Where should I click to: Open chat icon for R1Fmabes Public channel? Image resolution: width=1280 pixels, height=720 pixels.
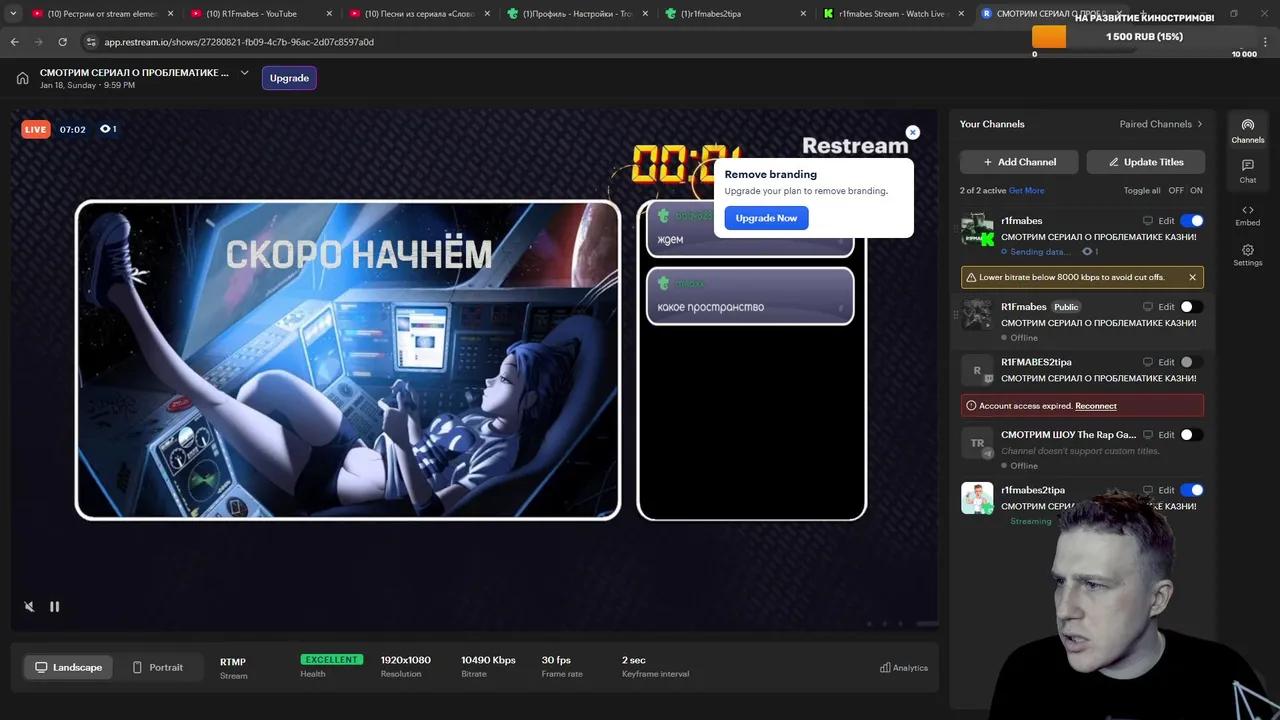pos(1148,307)
